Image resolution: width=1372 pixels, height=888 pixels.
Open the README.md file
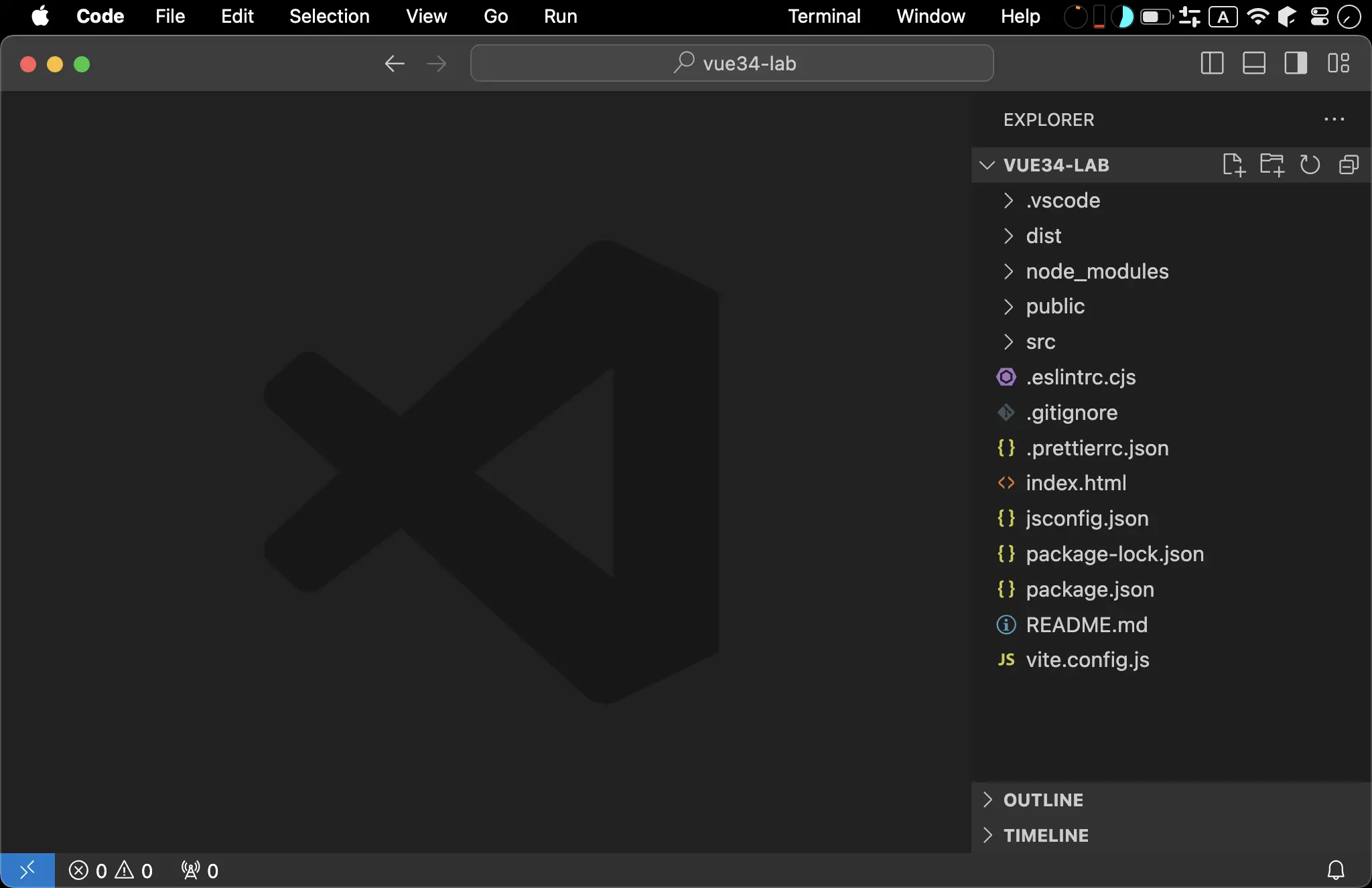[x=1171, y=625]
